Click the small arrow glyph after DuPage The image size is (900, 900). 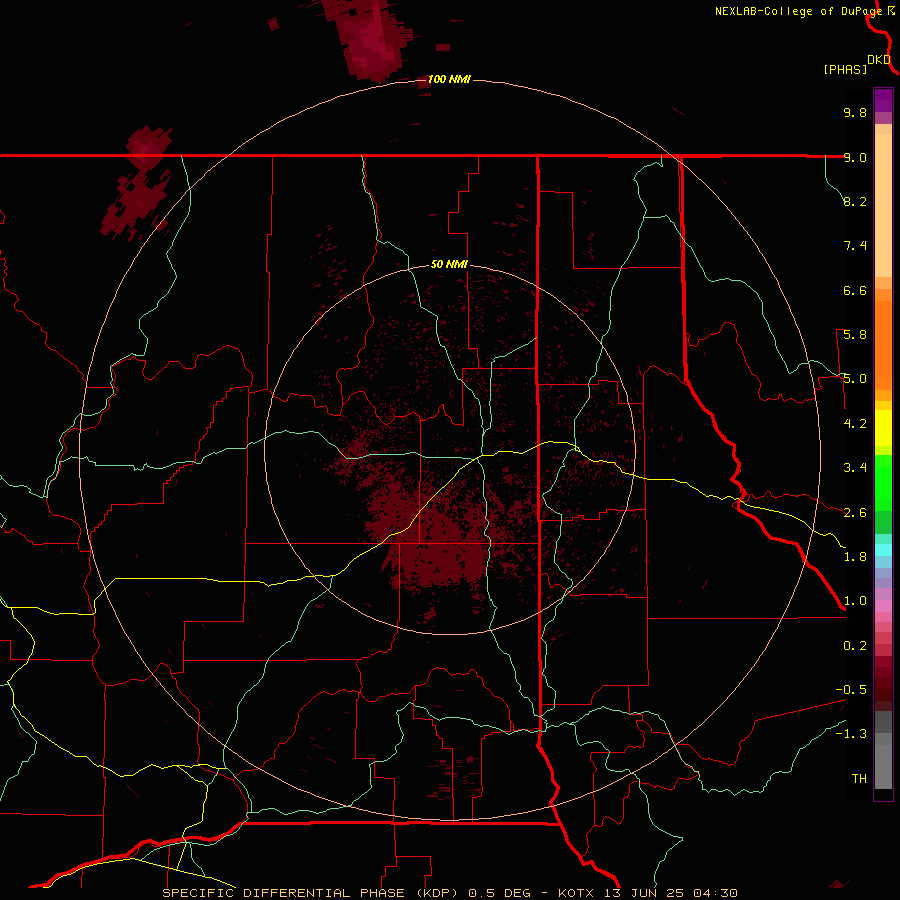pos(891,10)
